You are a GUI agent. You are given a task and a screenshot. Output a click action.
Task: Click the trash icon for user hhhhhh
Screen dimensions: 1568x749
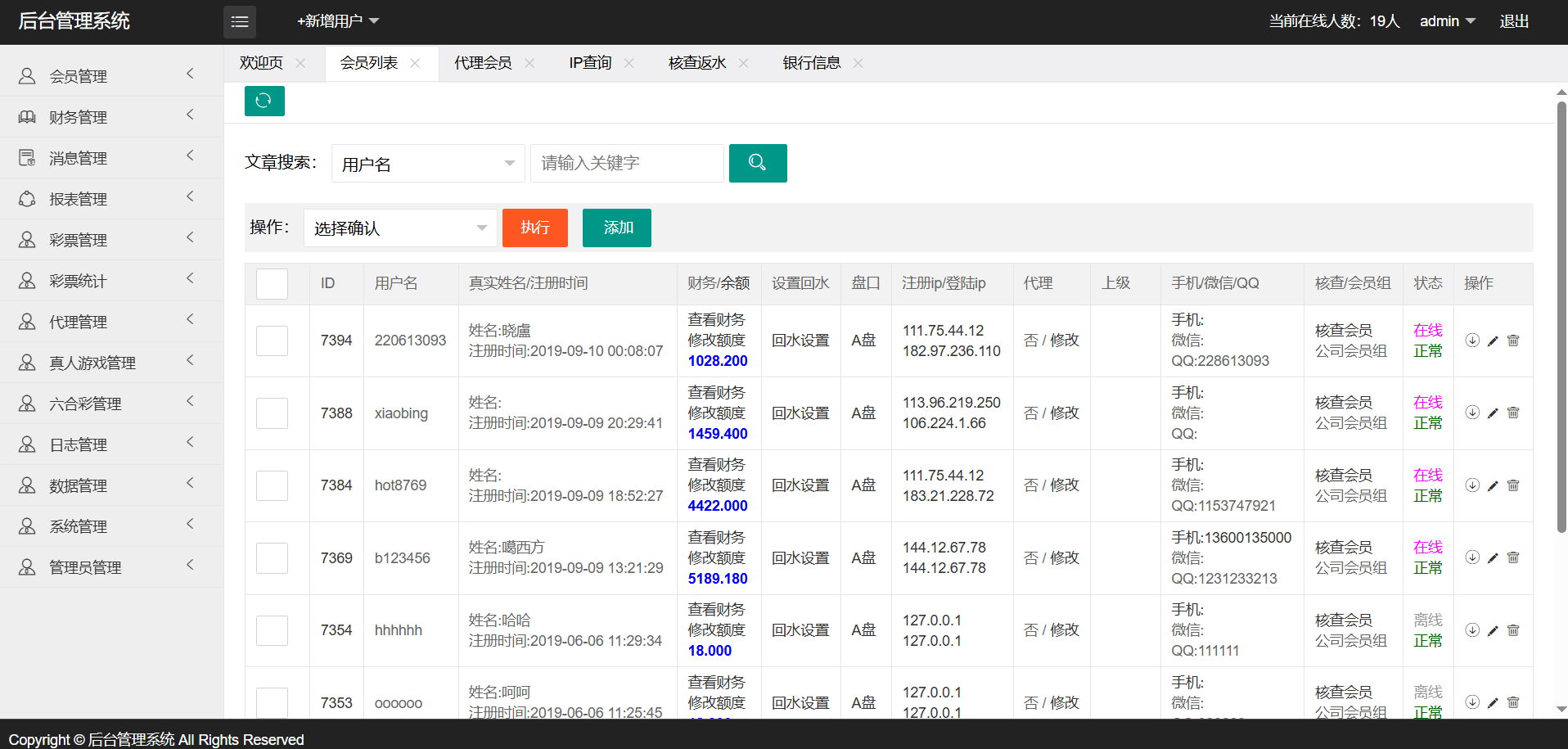(x=1513, y=630)
